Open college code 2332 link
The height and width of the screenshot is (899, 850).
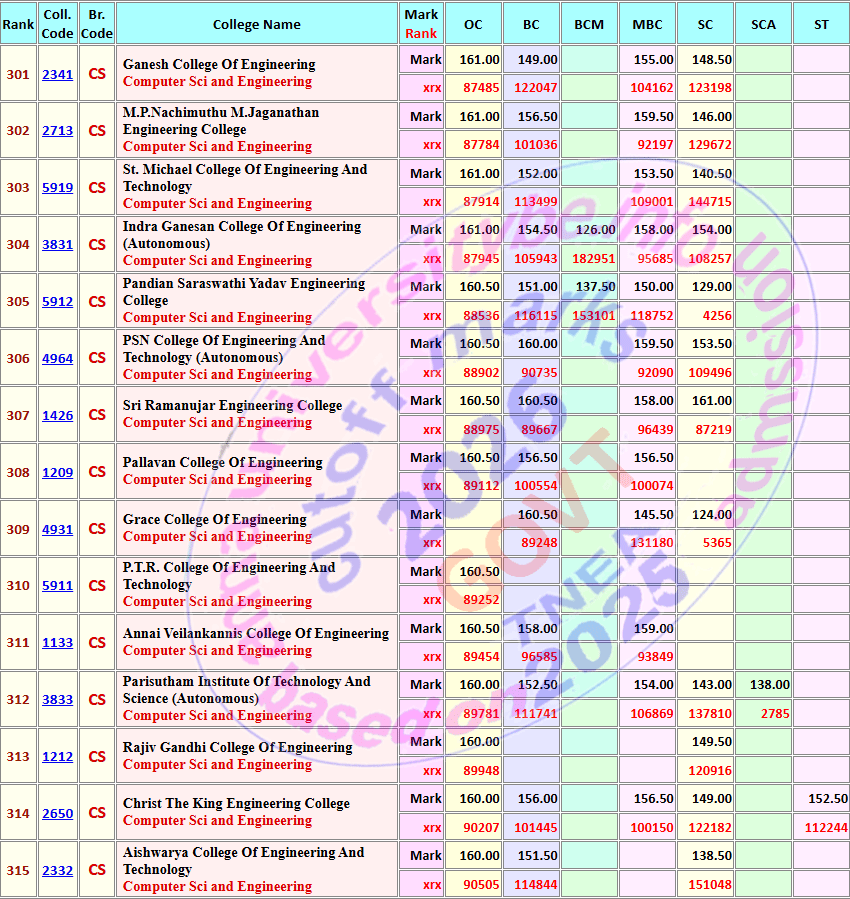(57, 871)
